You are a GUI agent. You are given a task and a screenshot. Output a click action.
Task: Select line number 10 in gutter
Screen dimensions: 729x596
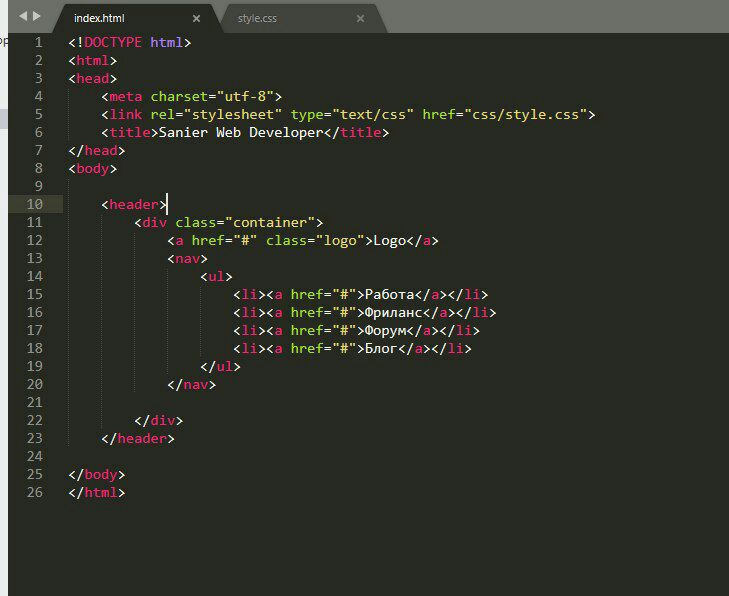pos(34,204)
